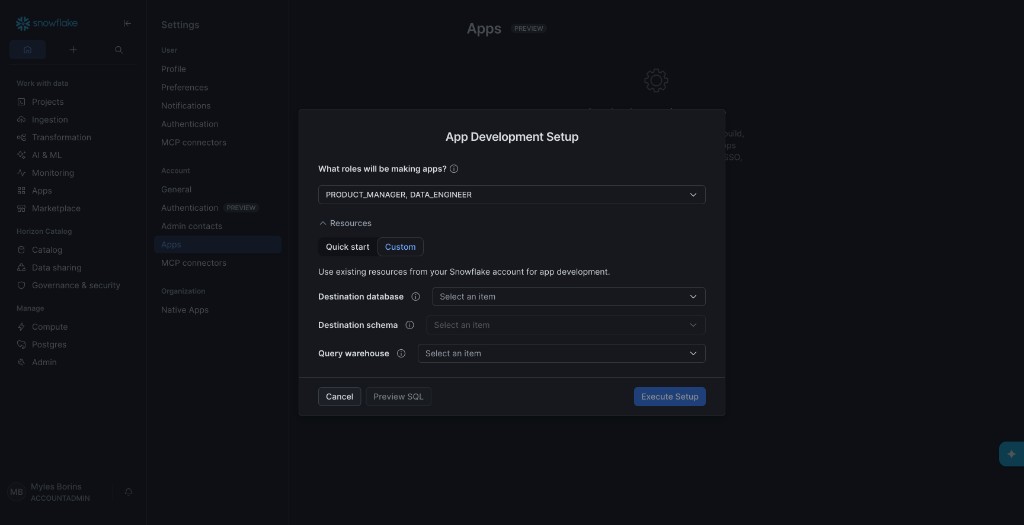
Task: Open General account settings
Action: [x=176, y=189]
